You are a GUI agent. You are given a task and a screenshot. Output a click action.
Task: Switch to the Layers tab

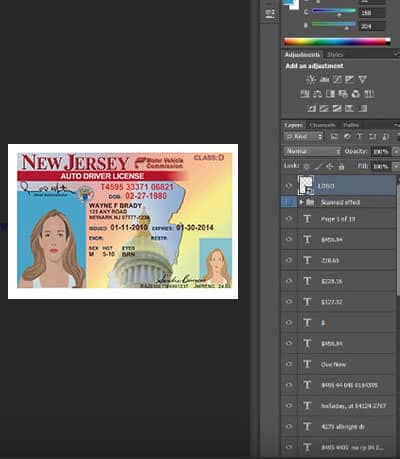pyautogui.click(x=293, y=125)
